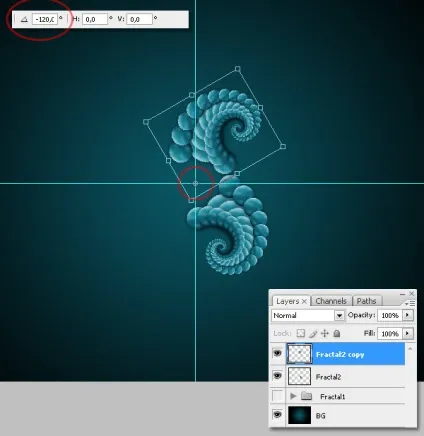This screenshot has width=424, height=436.
Task: Click the transform center reference point
Action: [x=195, y=183]
